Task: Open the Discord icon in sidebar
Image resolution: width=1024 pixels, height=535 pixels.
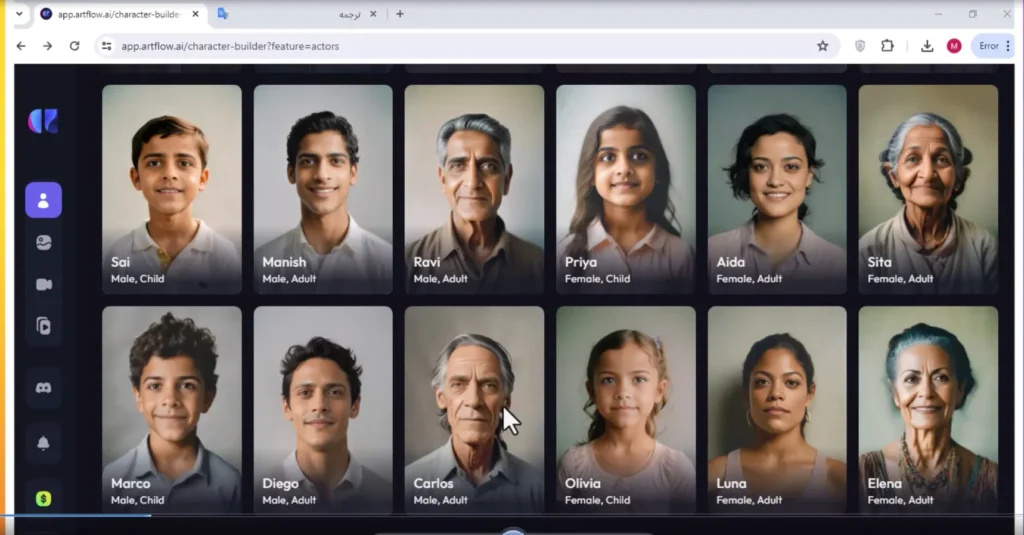Action: point(44,388)
